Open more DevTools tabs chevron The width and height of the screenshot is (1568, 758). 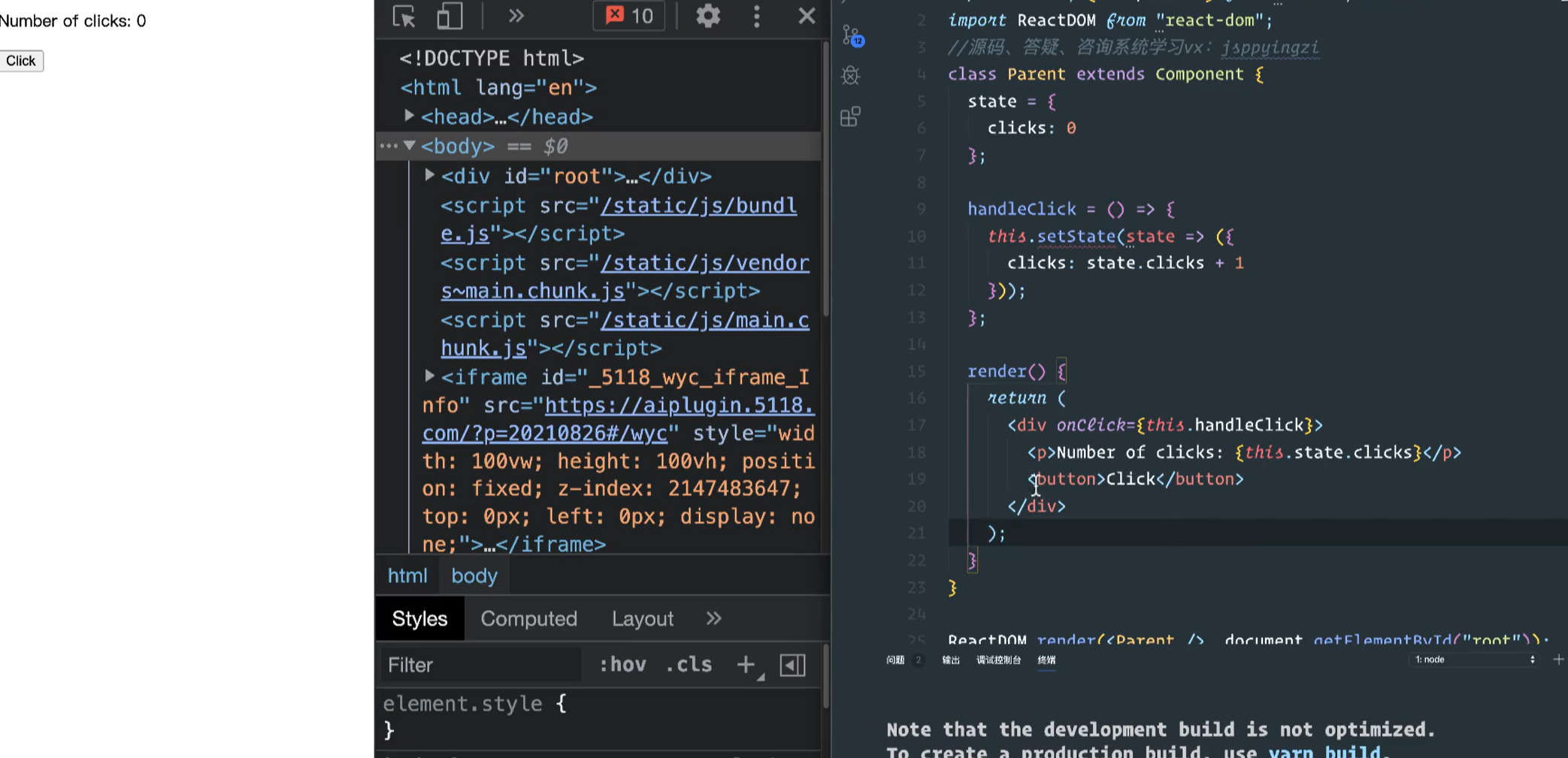[516, 16]
